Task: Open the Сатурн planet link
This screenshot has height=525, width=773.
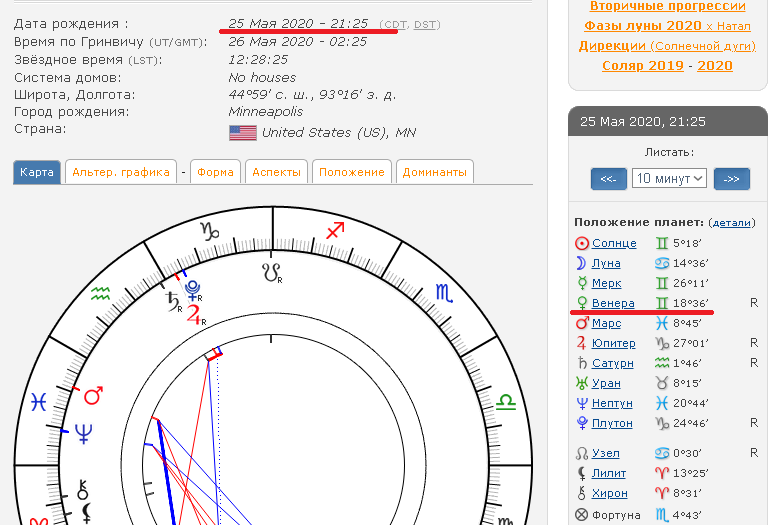Action: (x=613, y=363)
